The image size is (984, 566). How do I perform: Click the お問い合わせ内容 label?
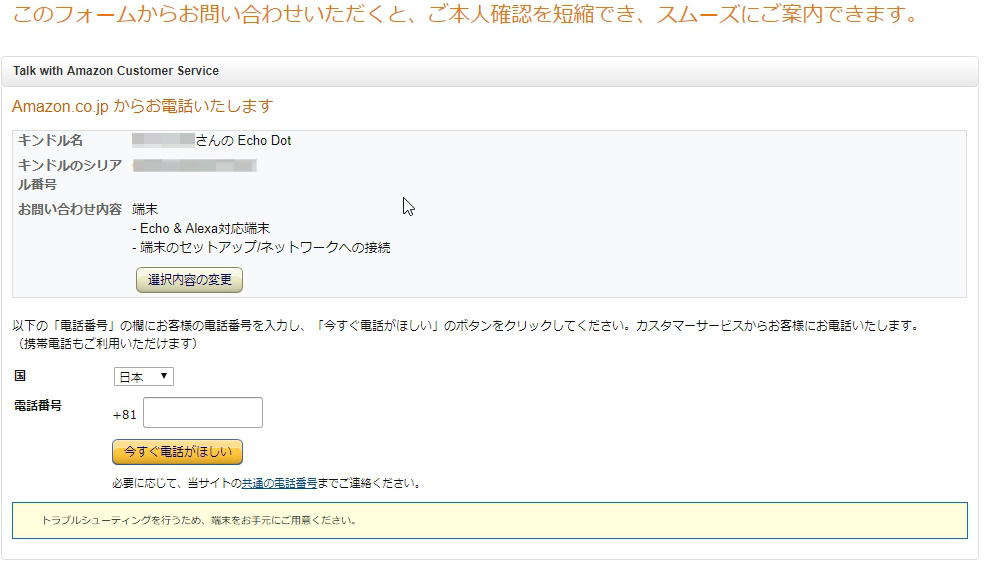click(69, 209)
